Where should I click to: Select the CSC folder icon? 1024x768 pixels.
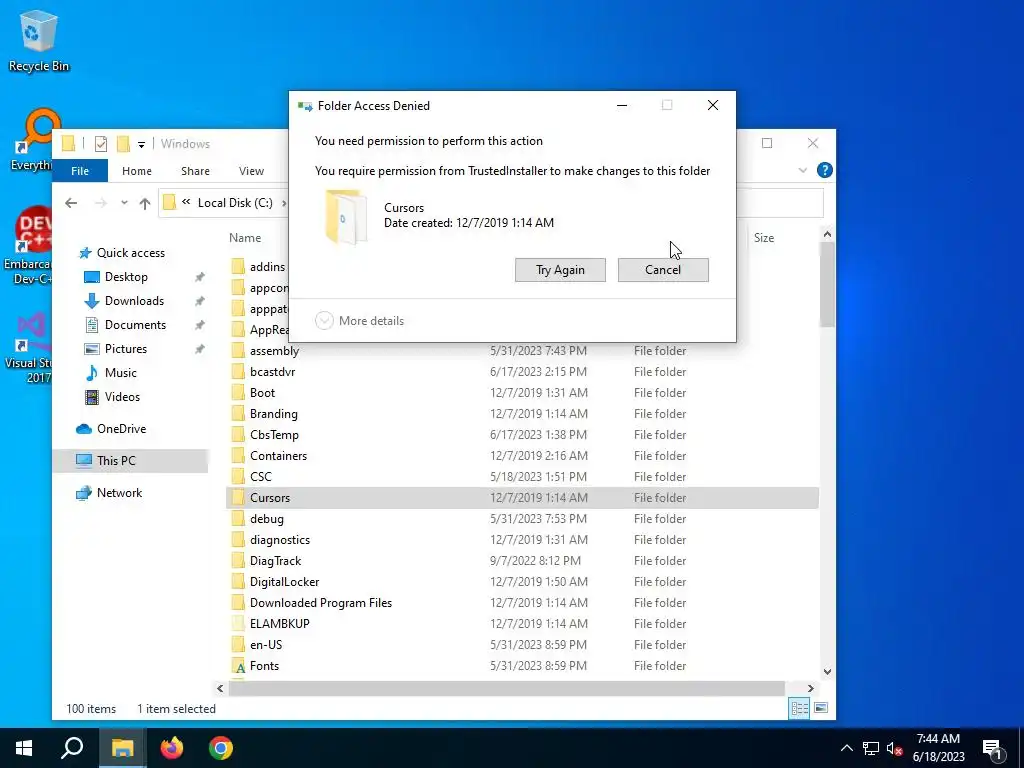pos(238,477)
